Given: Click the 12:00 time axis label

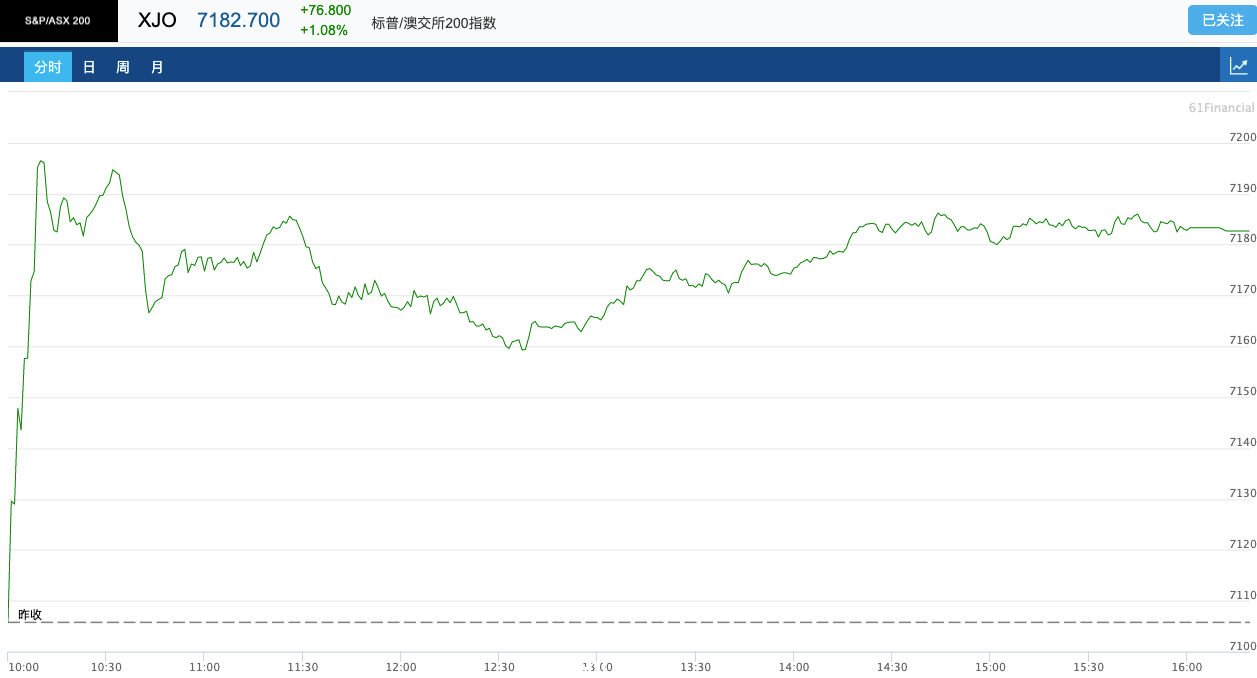Looking at the screenshot, I should pos(400,667).
